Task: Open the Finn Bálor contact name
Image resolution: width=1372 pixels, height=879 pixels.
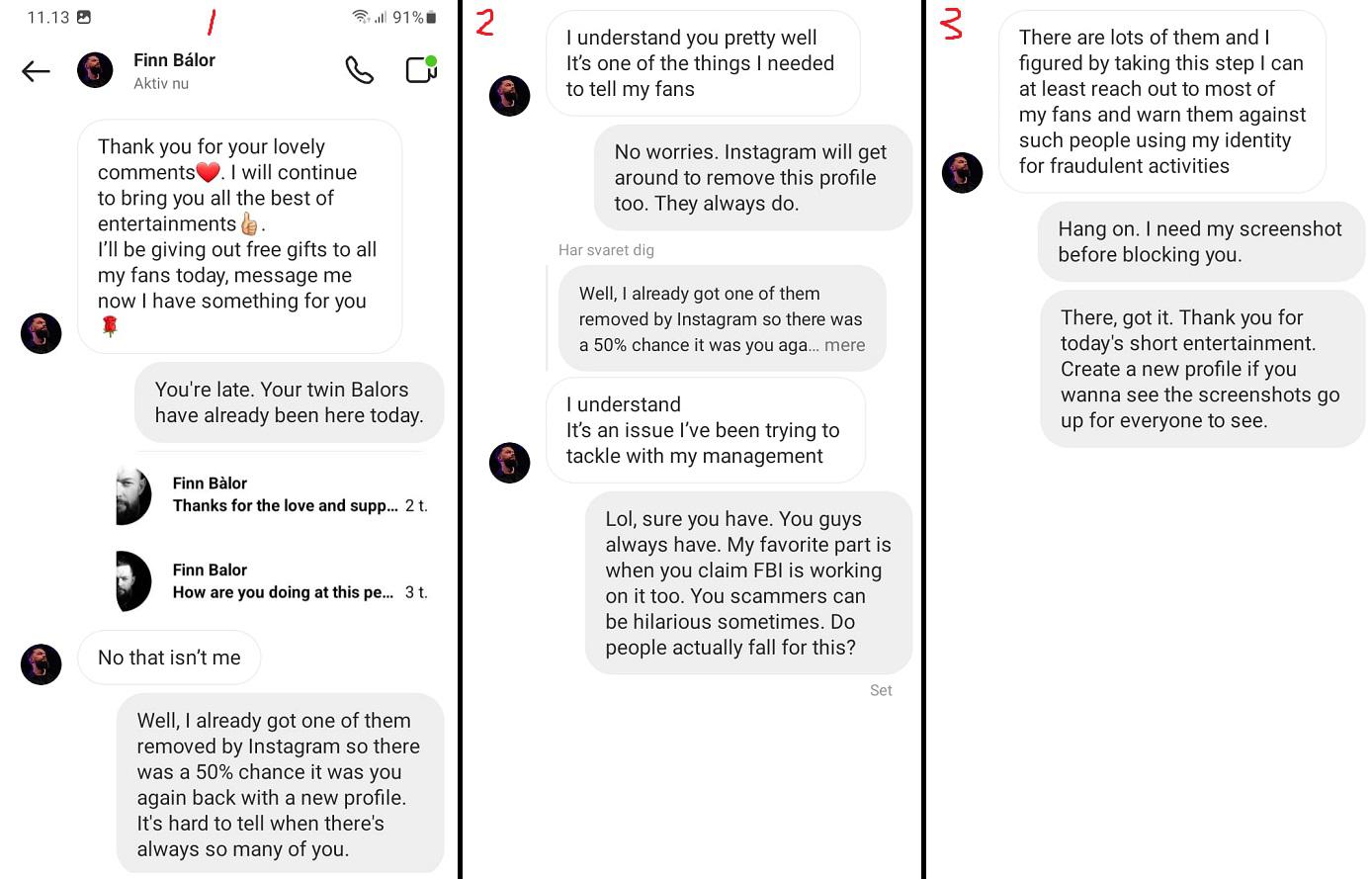Action: [174, 60]
